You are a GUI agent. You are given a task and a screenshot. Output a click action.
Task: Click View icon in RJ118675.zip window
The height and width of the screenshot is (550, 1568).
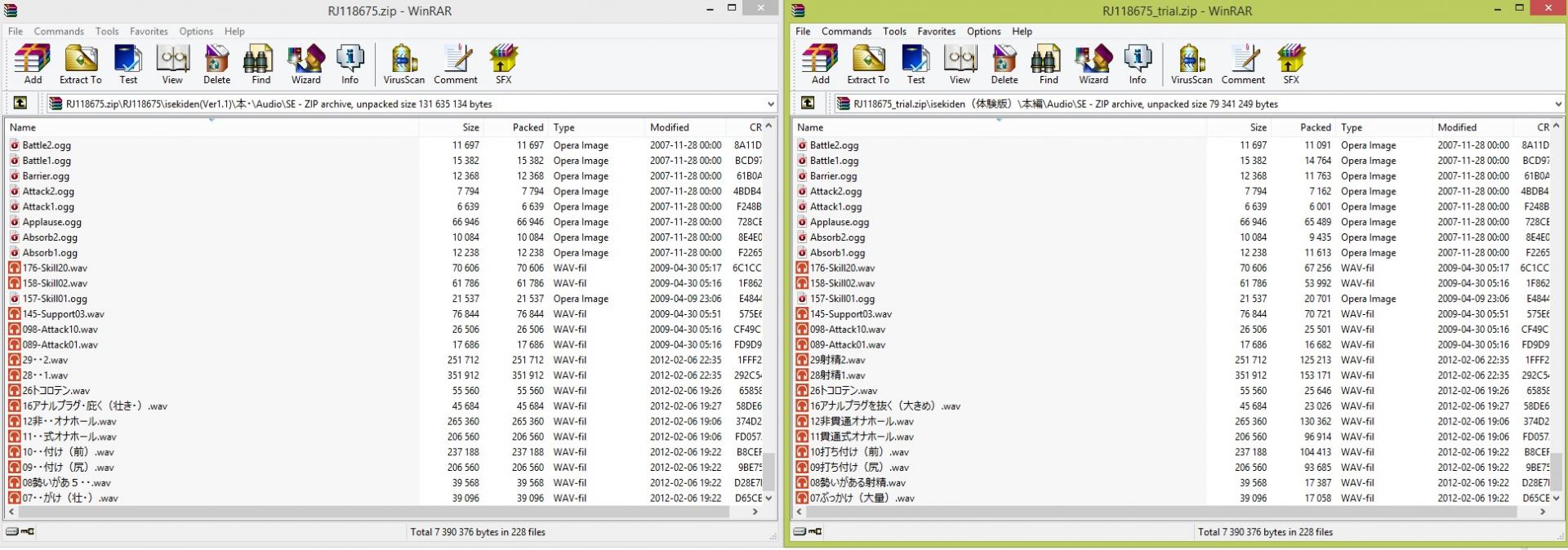(172, 64)
